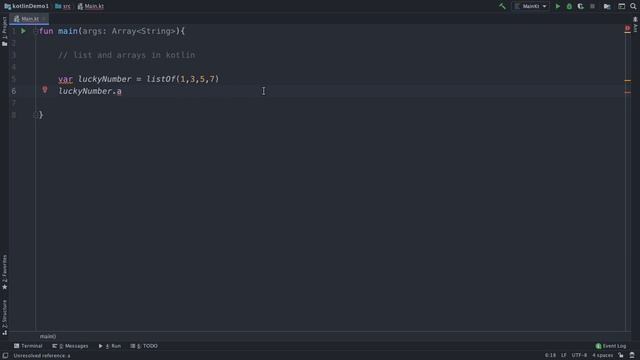The height and width of the screenshot is (360, 640).
Task: Click the run gutter arrow beside main function
Action: click(23, 31)
